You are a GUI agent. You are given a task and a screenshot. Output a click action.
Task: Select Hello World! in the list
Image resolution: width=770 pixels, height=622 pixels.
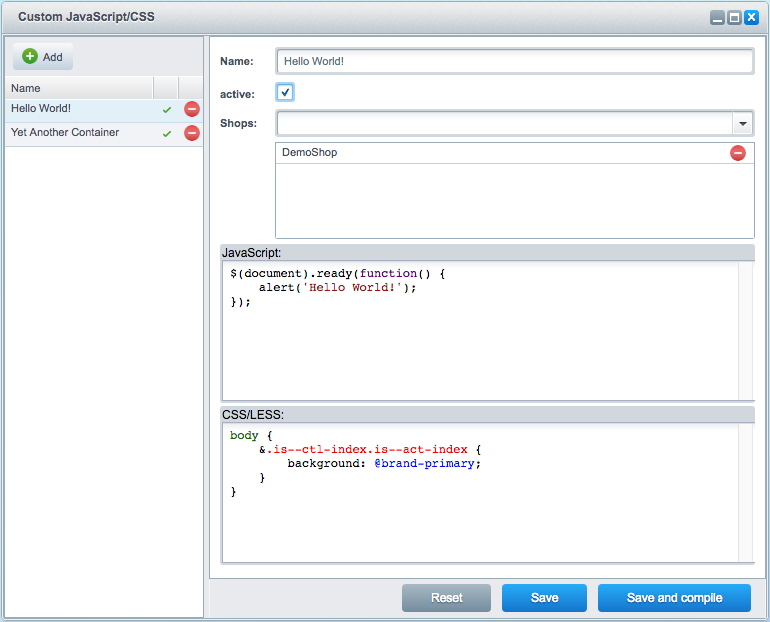[104, 109]
